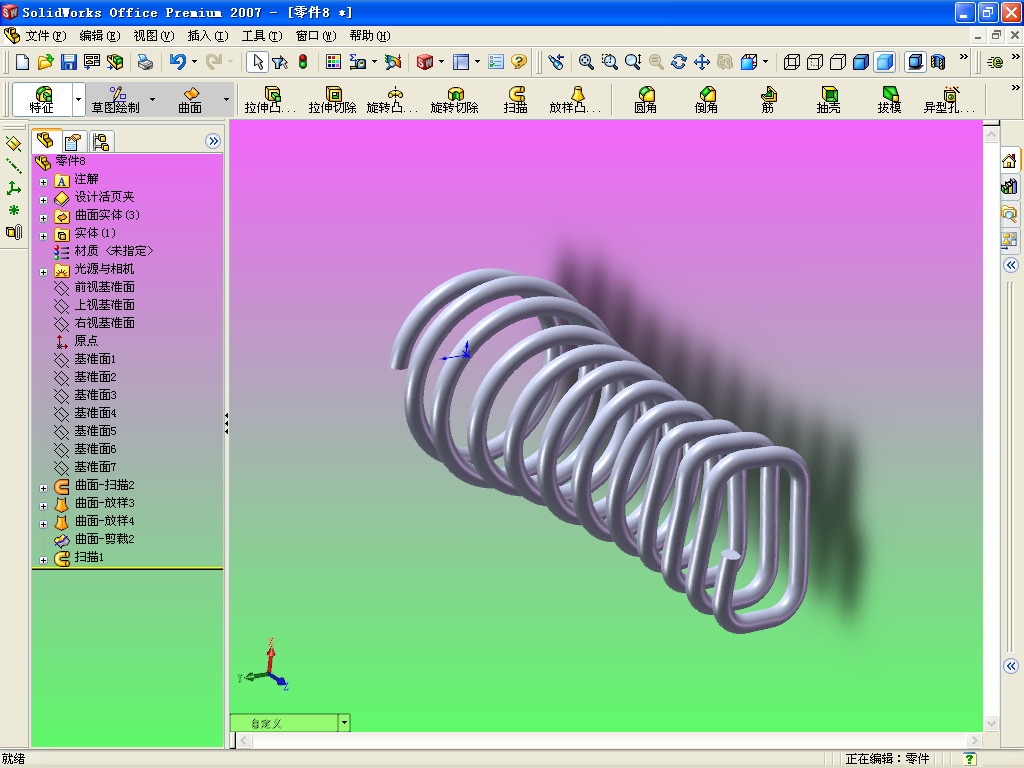Switch to Shaded With Edges display
The width and height of the screenshot is (1024, 768).
coord(861,62)
